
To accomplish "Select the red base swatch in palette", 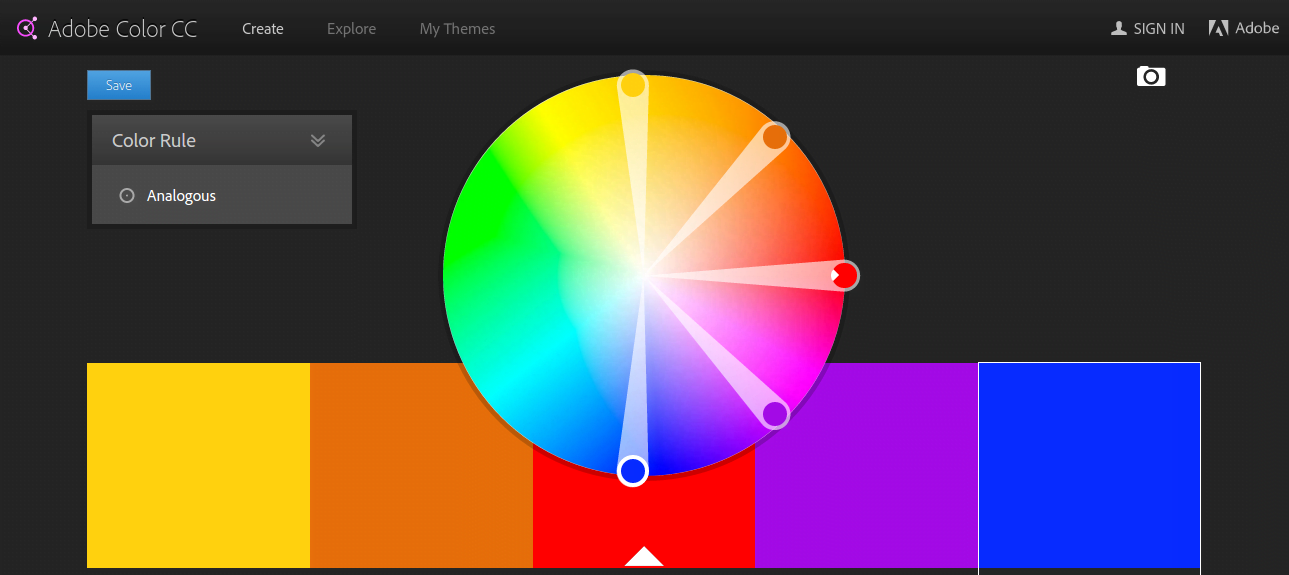I will tap(644, 520).
